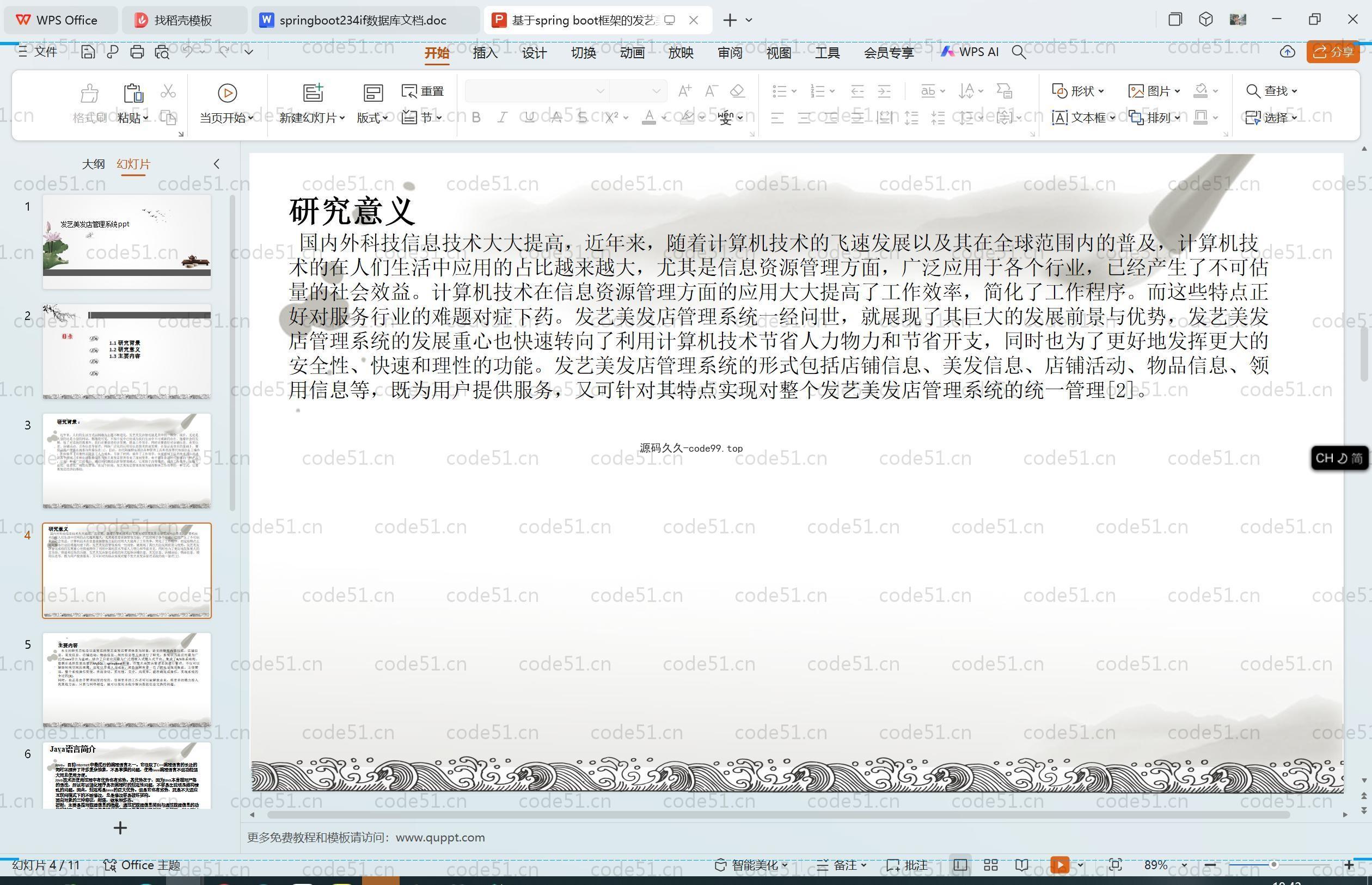Switch to Animation (动画) tab
The height and width of the screenshot is (885, 1372).
pyautogui.click(x=632, y=52)
